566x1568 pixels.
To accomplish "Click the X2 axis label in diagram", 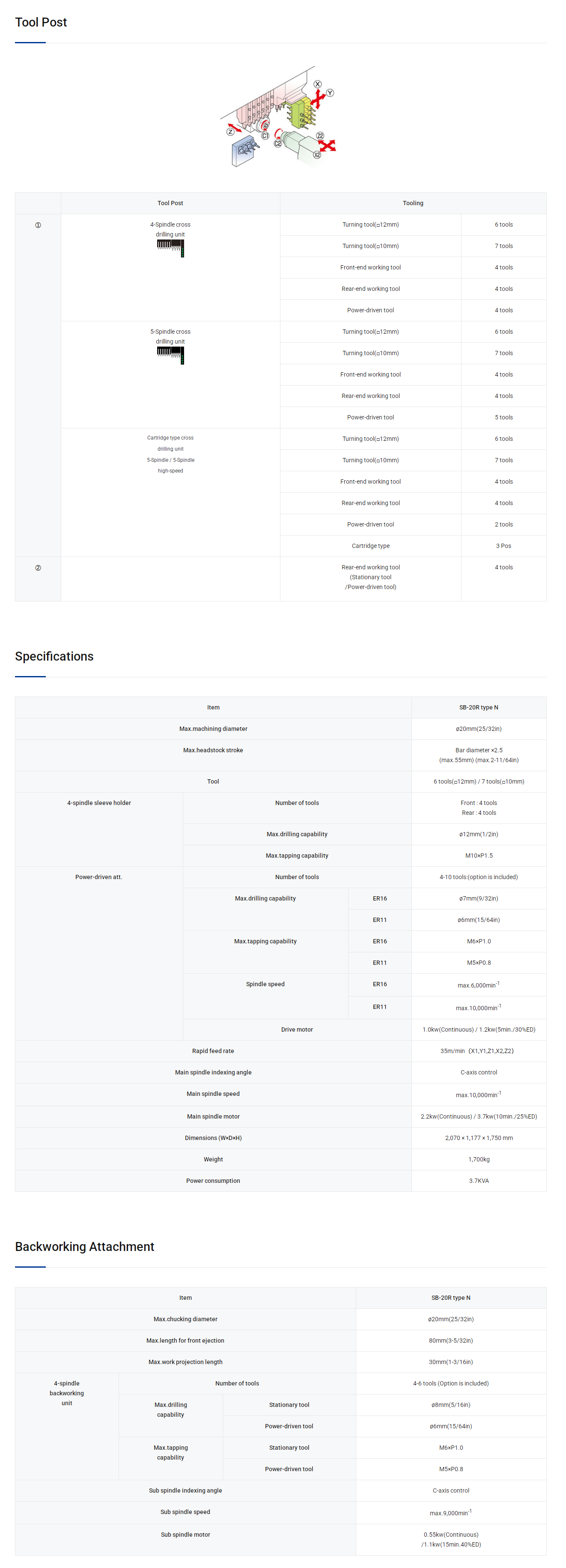I will pos(317,155).
